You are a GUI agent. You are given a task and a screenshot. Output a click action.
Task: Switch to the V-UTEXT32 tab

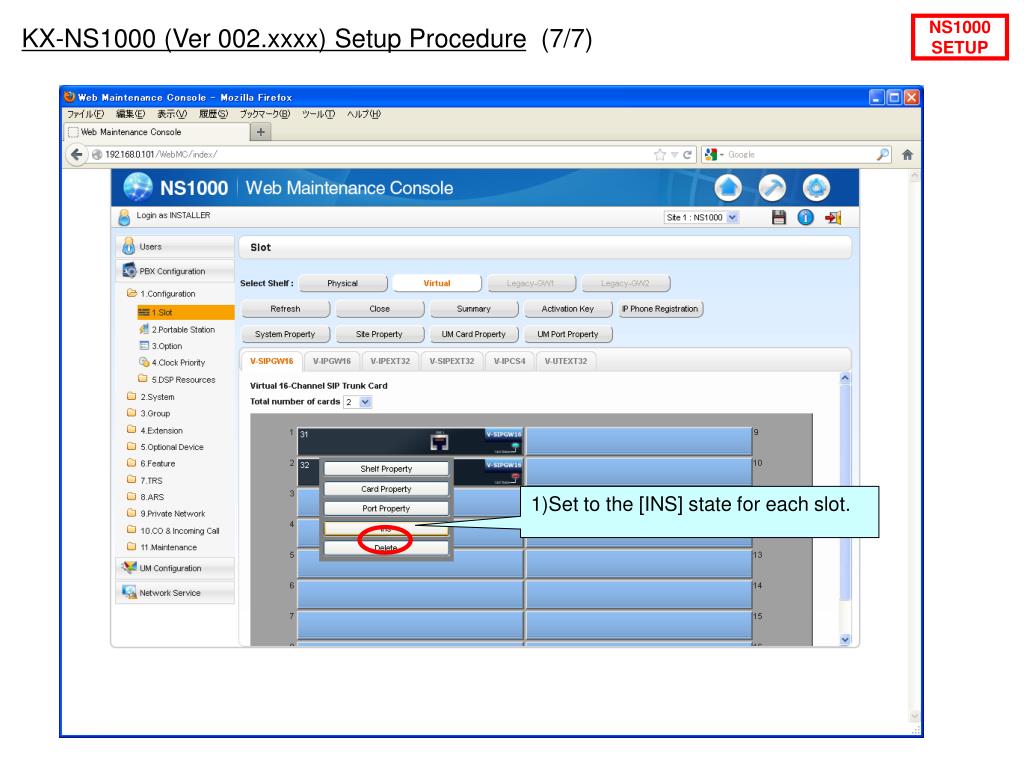pos(566,360)
